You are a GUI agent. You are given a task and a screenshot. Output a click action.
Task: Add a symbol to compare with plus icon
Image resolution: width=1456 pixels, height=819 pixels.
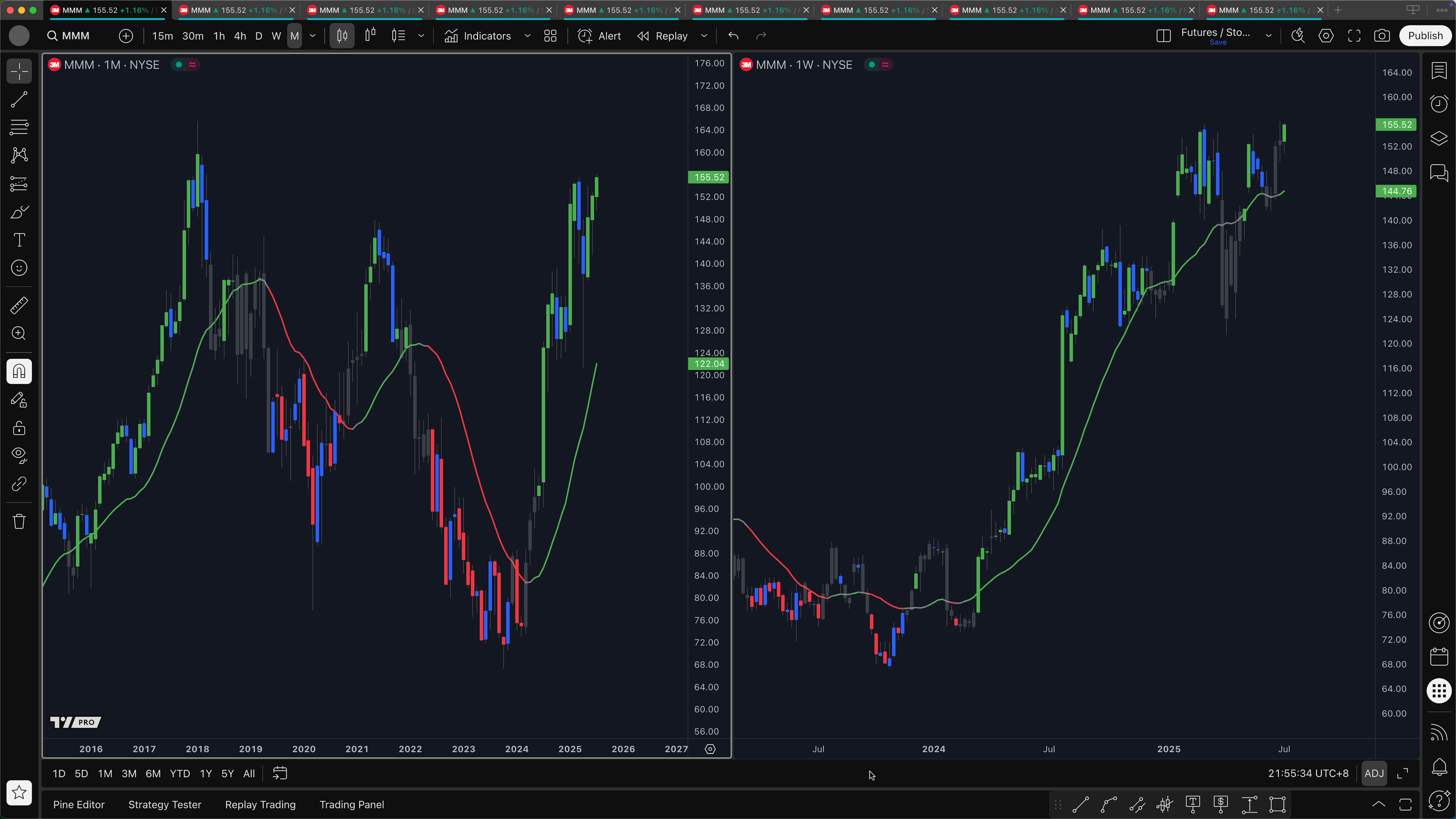tap(126, 36)
